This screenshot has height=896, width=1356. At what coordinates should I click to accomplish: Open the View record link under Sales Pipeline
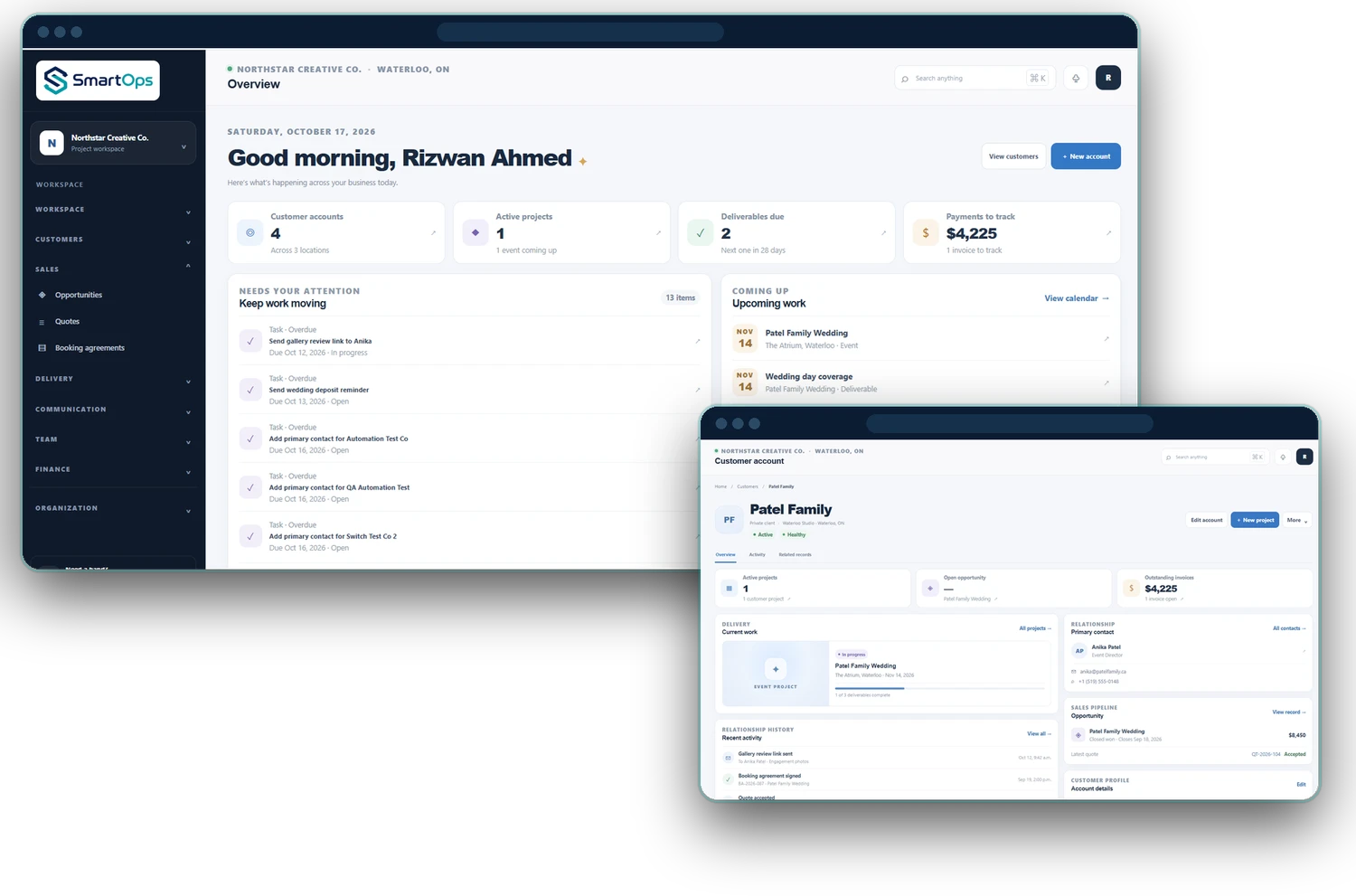tap(1289, 712)
